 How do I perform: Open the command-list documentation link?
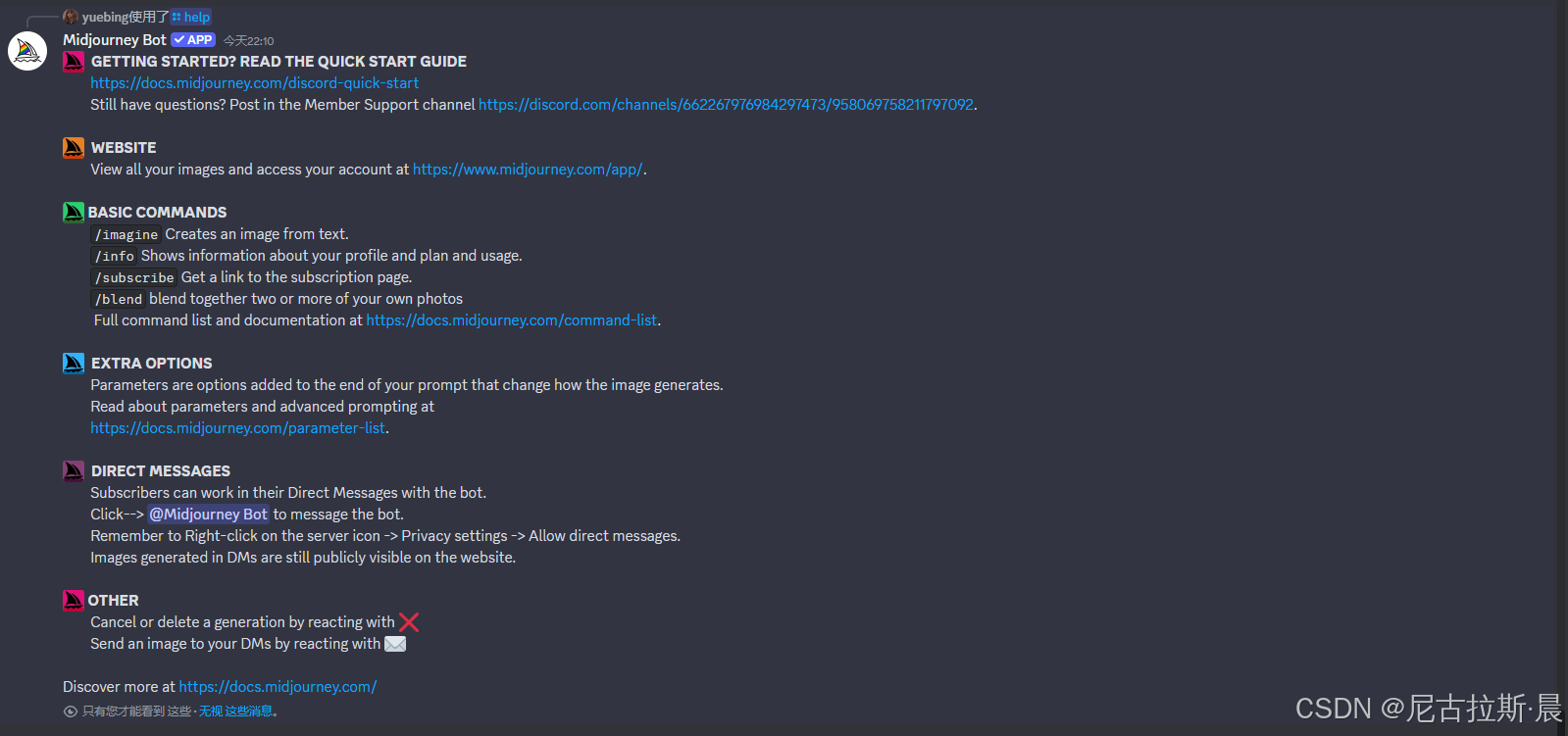pos(512,320)
